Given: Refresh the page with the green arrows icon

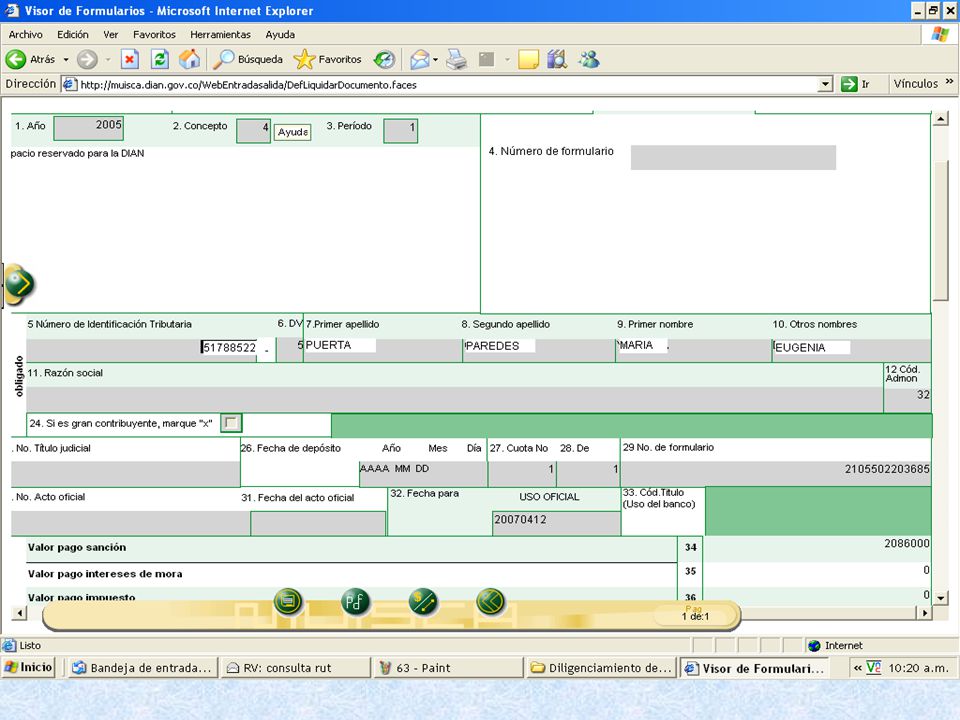Looking at the screenshot, I should (x=160, y=59).
